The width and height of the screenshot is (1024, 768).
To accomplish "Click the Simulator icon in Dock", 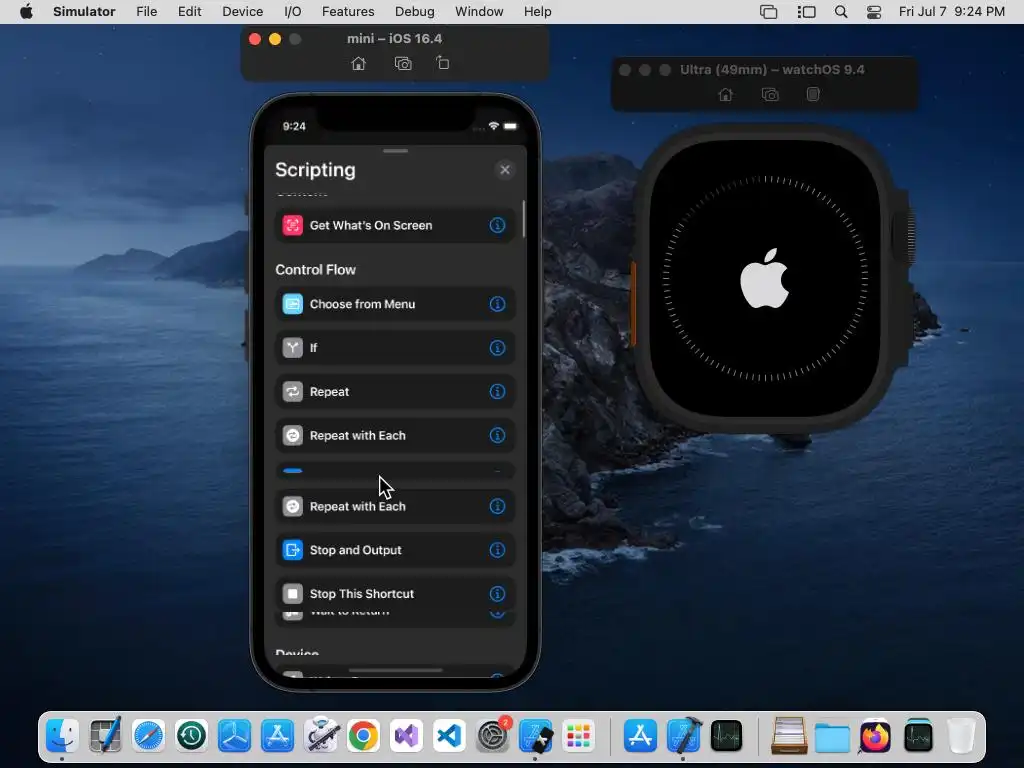I will click(x=536, y=736).
